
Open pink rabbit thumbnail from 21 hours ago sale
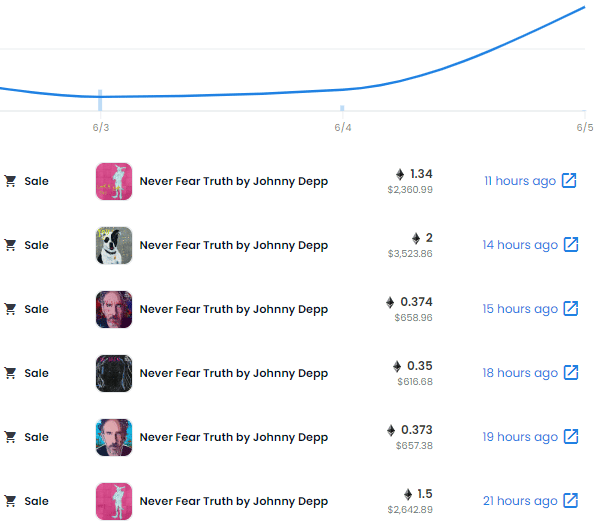tap(114, 501)
